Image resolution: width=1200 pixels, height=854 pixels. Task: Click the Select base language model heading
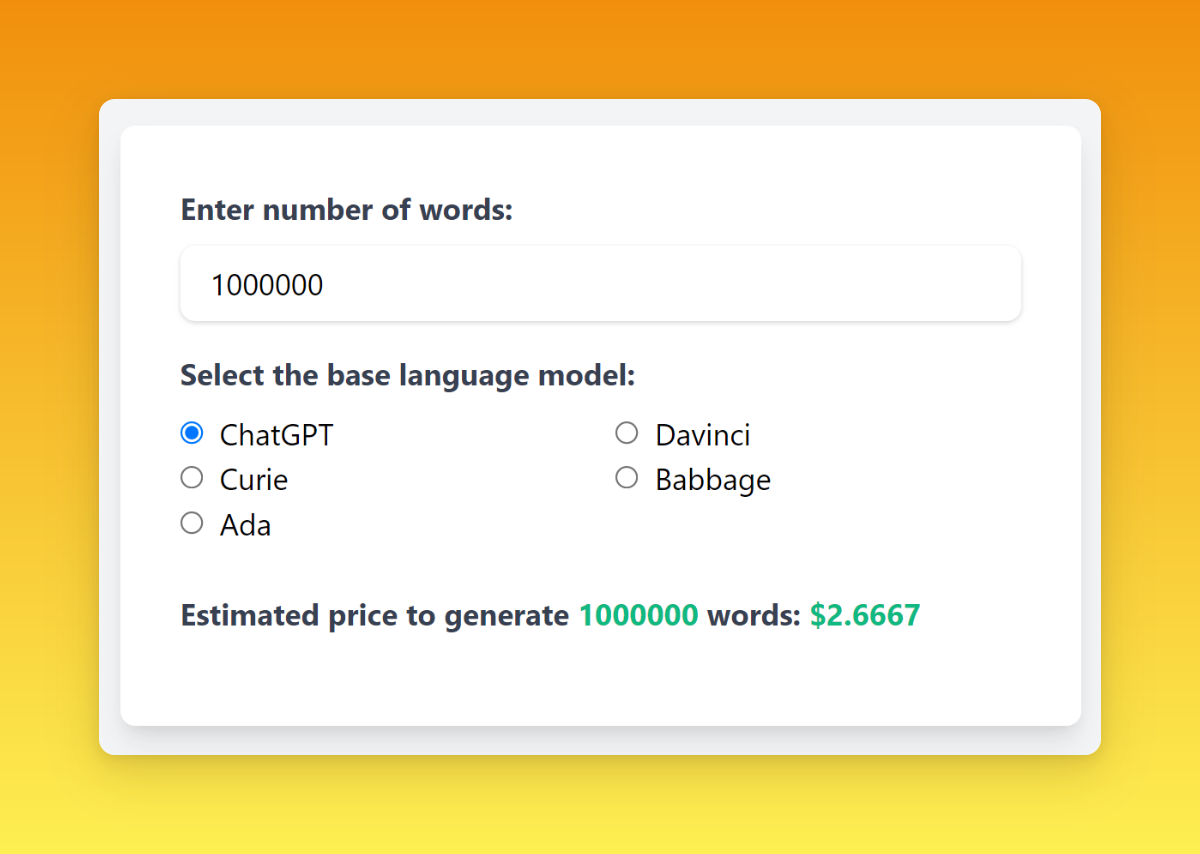point(407,375)
